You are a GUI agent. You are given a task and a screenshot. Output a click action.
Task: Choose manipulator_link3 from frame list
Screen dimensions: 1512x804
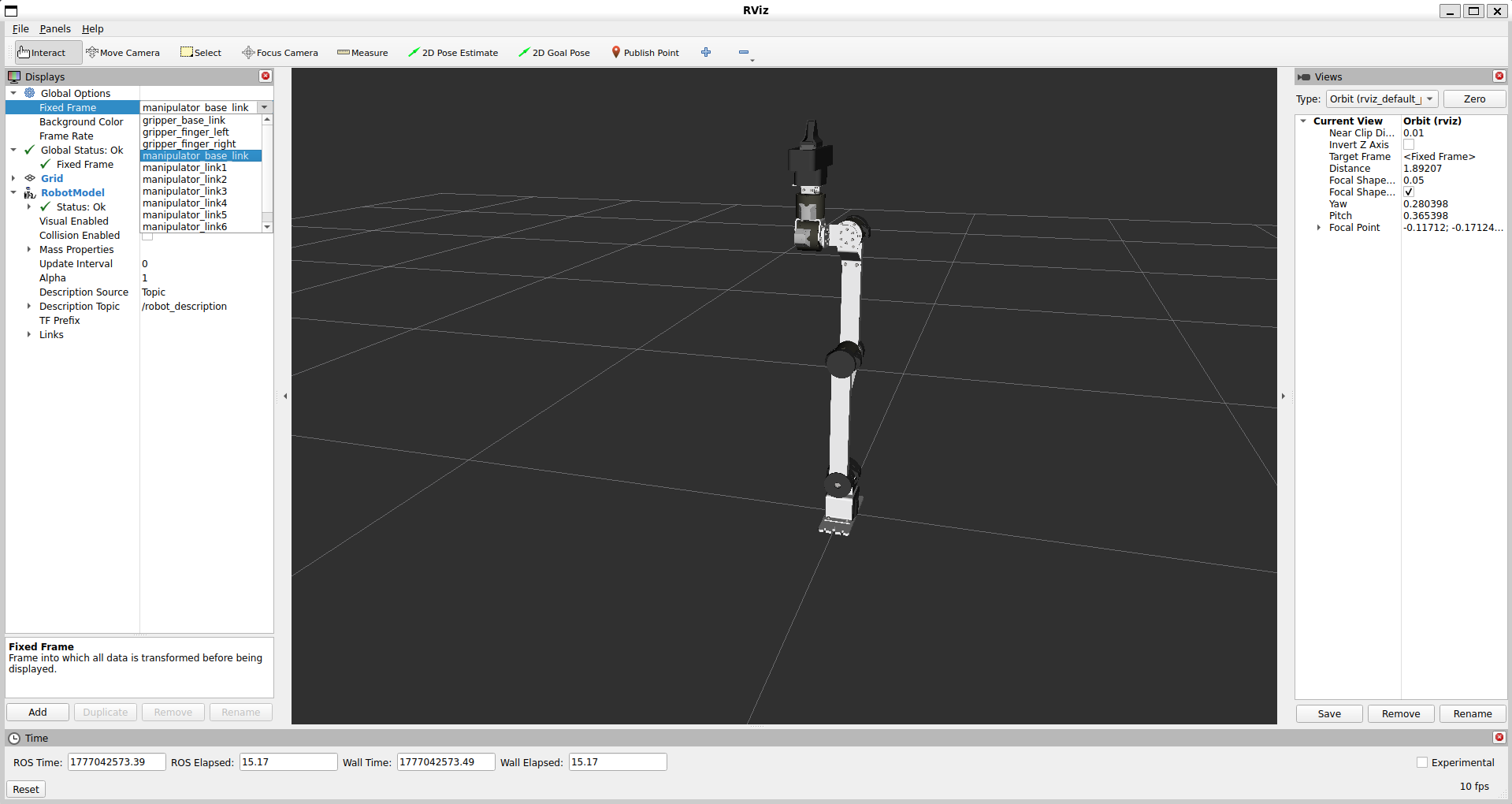click(201, 192)
